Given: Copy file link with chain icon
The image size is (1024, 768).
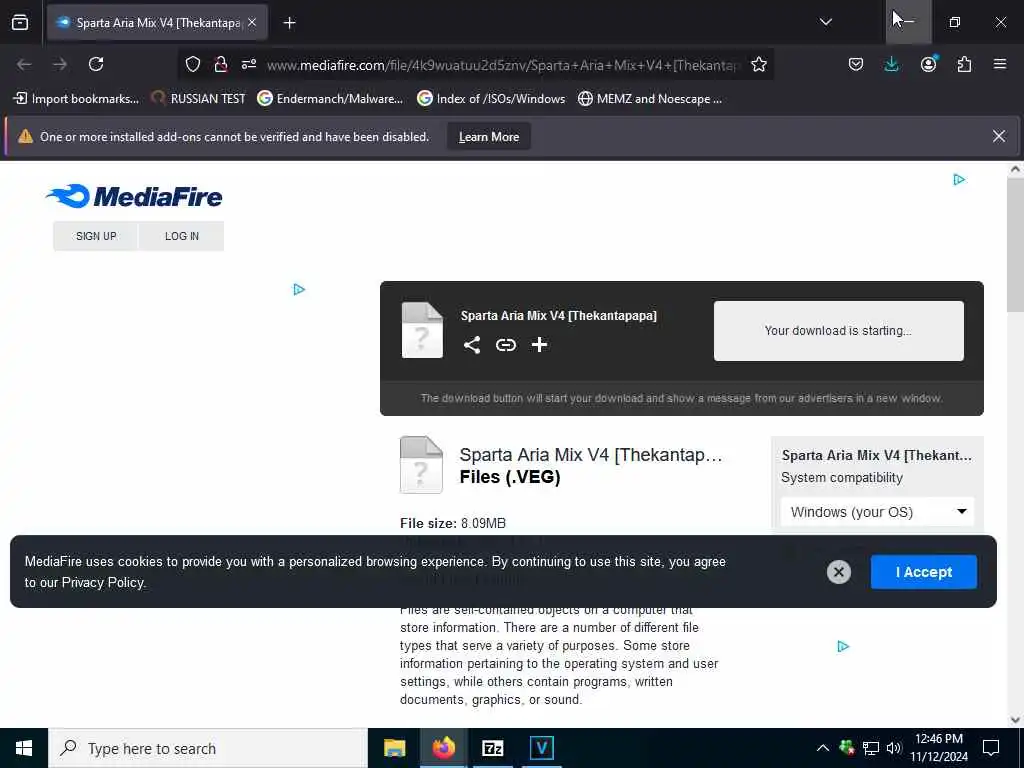Looking at the screenshot, I should 505,345.
